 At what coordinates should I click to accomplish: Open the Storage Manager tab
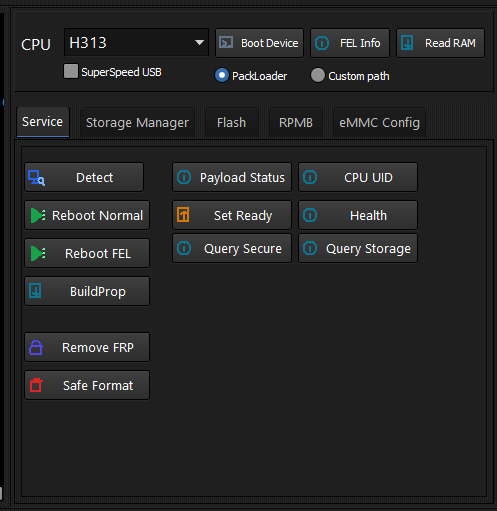[x=137, y=123]
